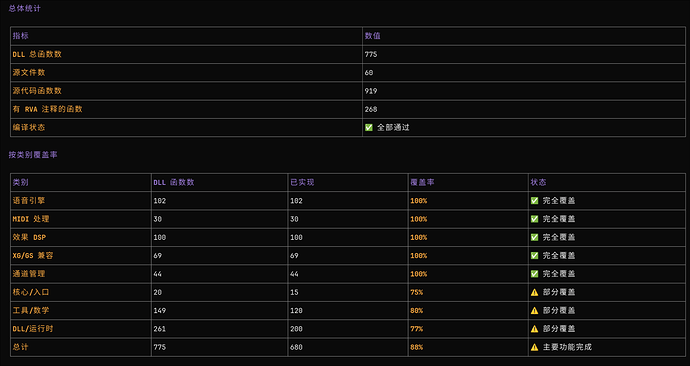This screenshot has height=366, width=690.
Task: Select the 通道管理 category label
Action: (x=29, y=274)
